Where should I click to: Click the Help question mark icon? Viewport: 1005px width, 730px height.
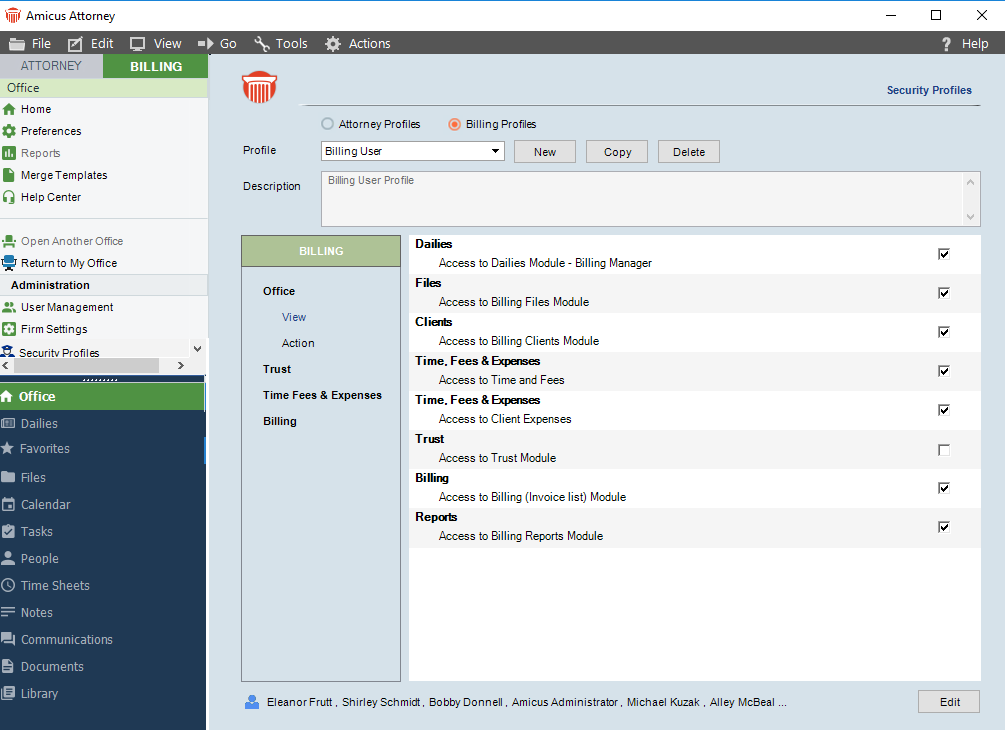coord(946,44)
